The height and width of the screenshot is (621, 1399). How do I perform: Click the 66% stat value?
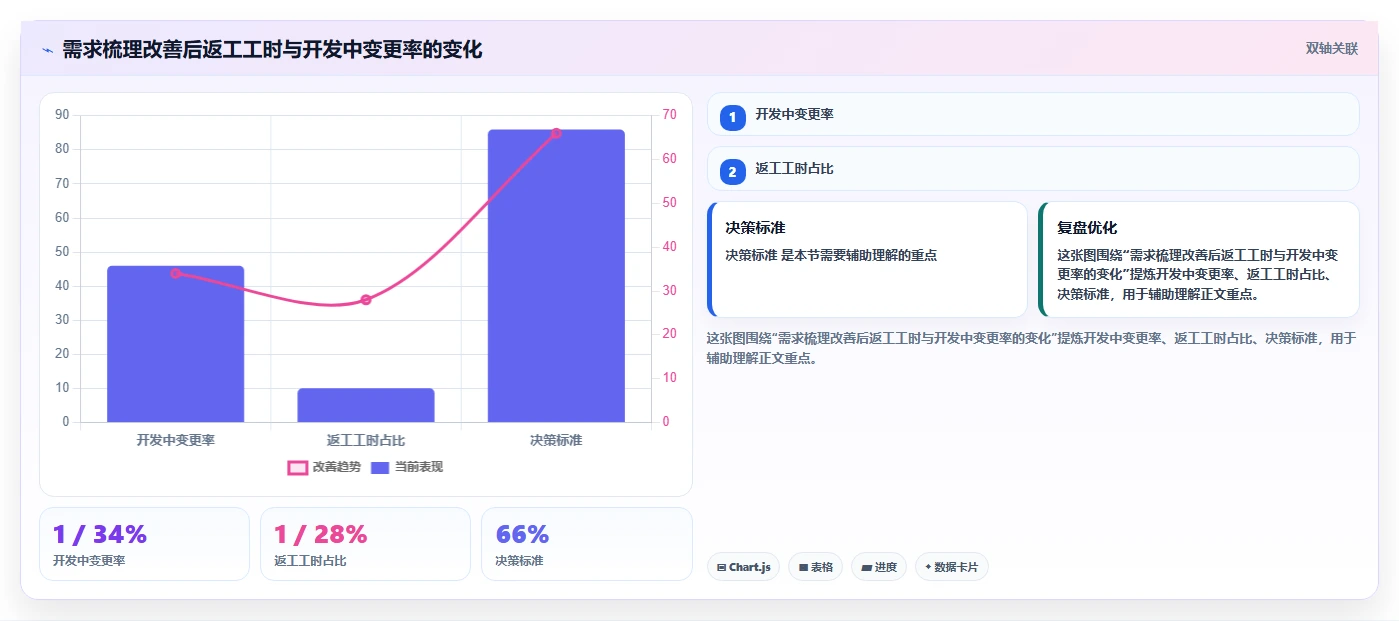click(522, 534)
